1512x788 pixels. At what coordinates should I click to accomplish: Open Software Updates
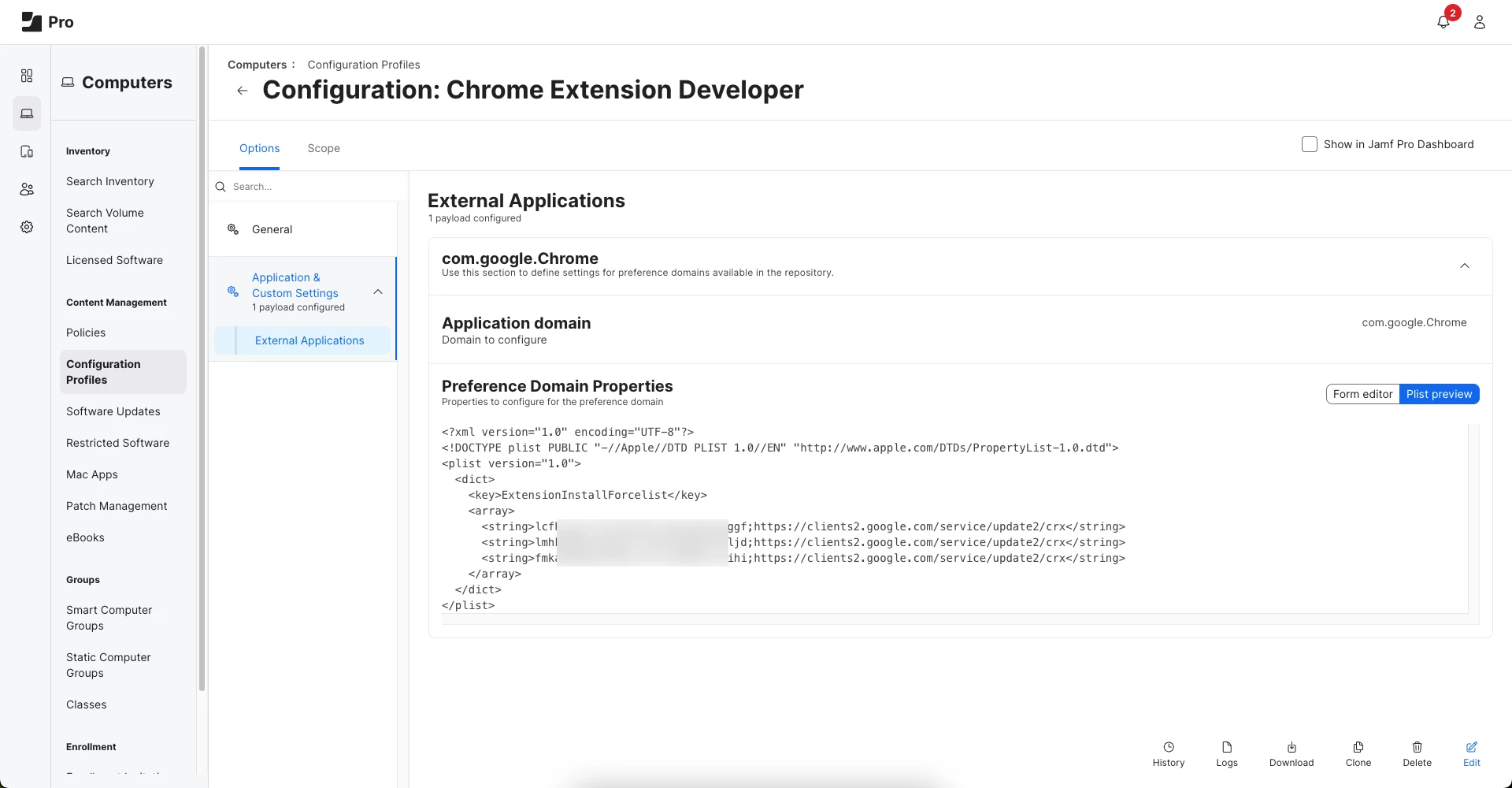coord(113,411)
